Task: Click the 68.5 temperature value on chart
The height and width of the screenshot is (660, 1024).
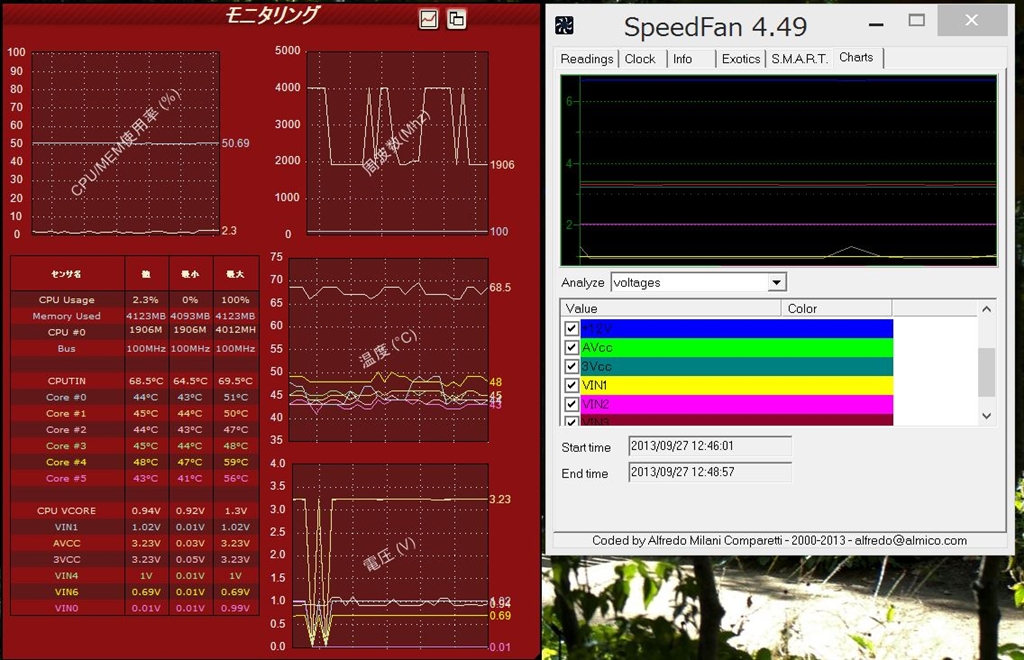Action: click(x=500, y=287)
